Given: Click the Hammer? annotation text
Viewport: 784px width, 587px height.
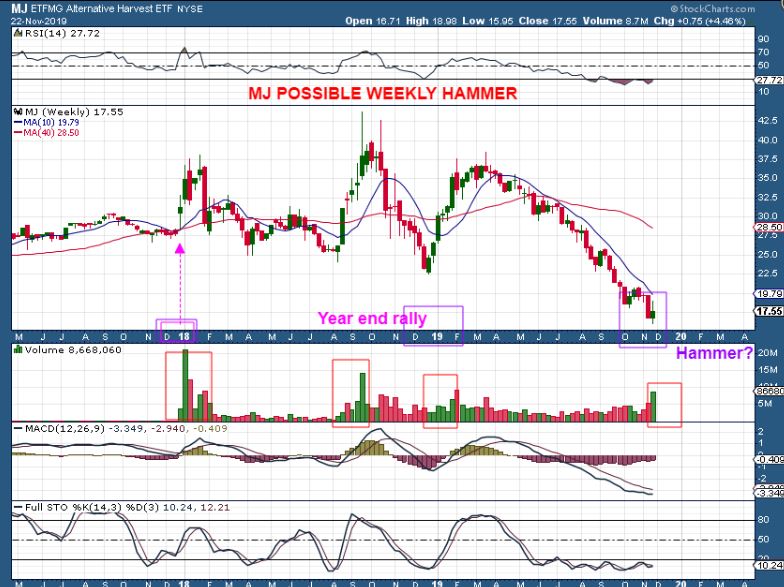Looking at the screenshot, I should tap(714, 354).
